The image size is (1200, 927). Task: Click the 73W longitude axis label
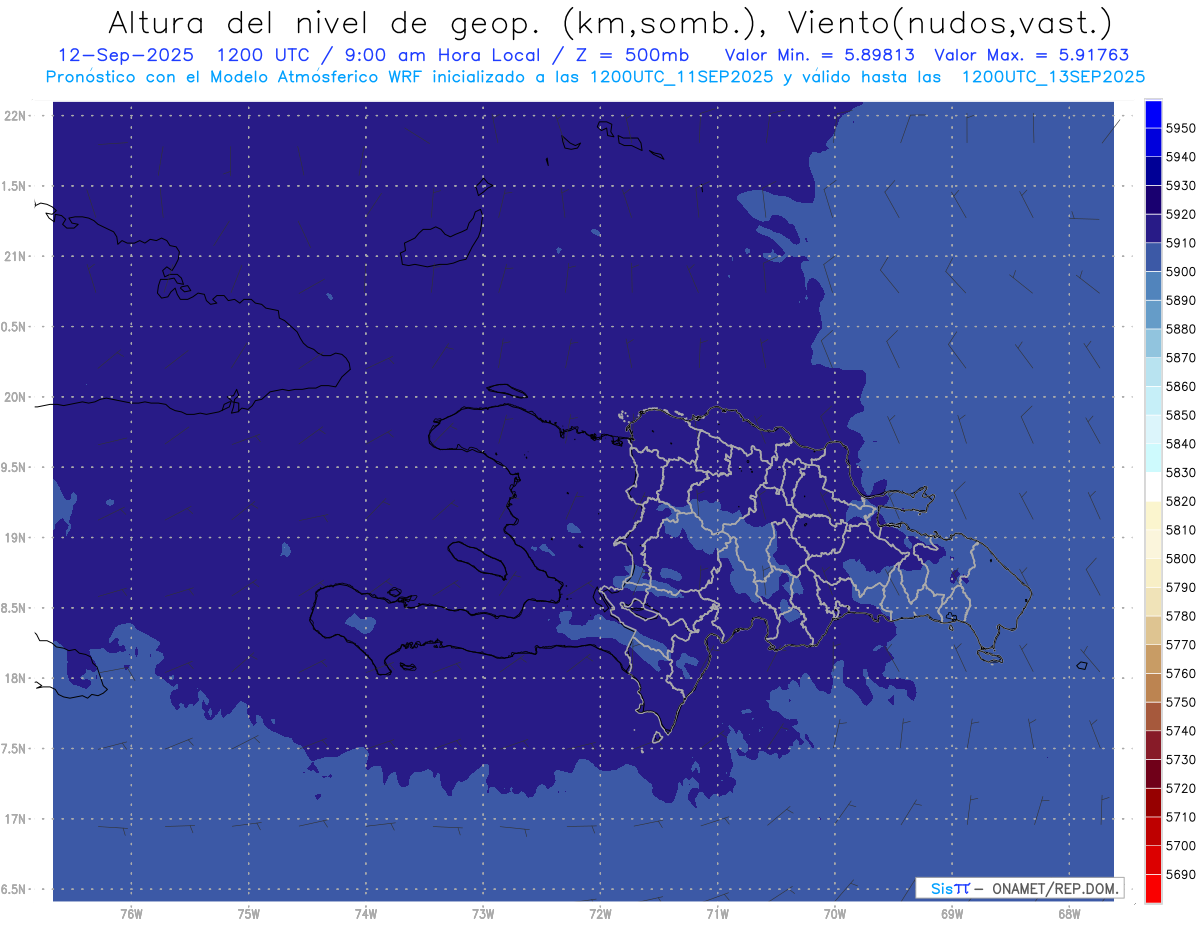[x=482, y=913]
